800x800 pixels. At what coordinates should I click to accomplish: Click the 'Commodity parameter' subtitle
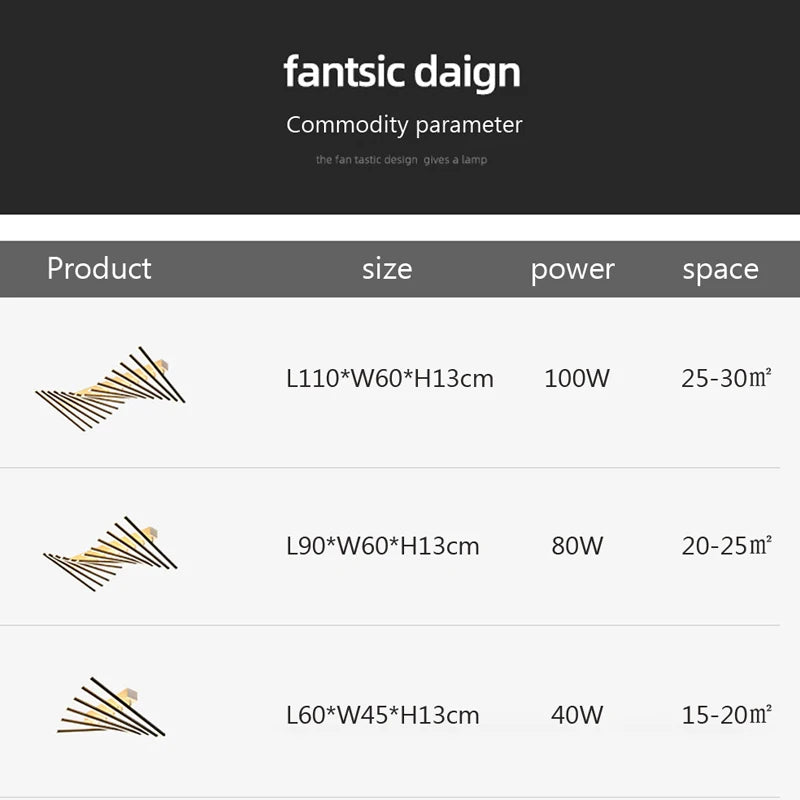[404, 125]
